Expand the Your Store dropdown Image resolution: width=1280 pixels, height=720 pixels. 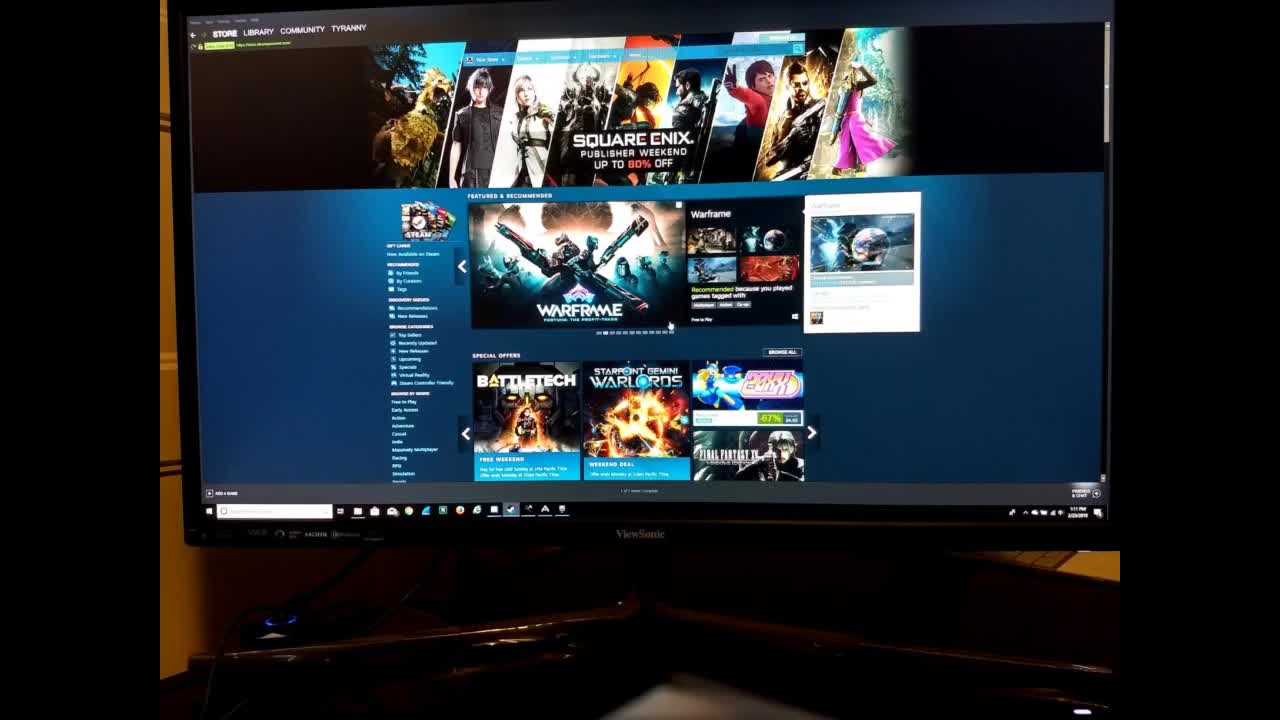click(x=487, y=59)
